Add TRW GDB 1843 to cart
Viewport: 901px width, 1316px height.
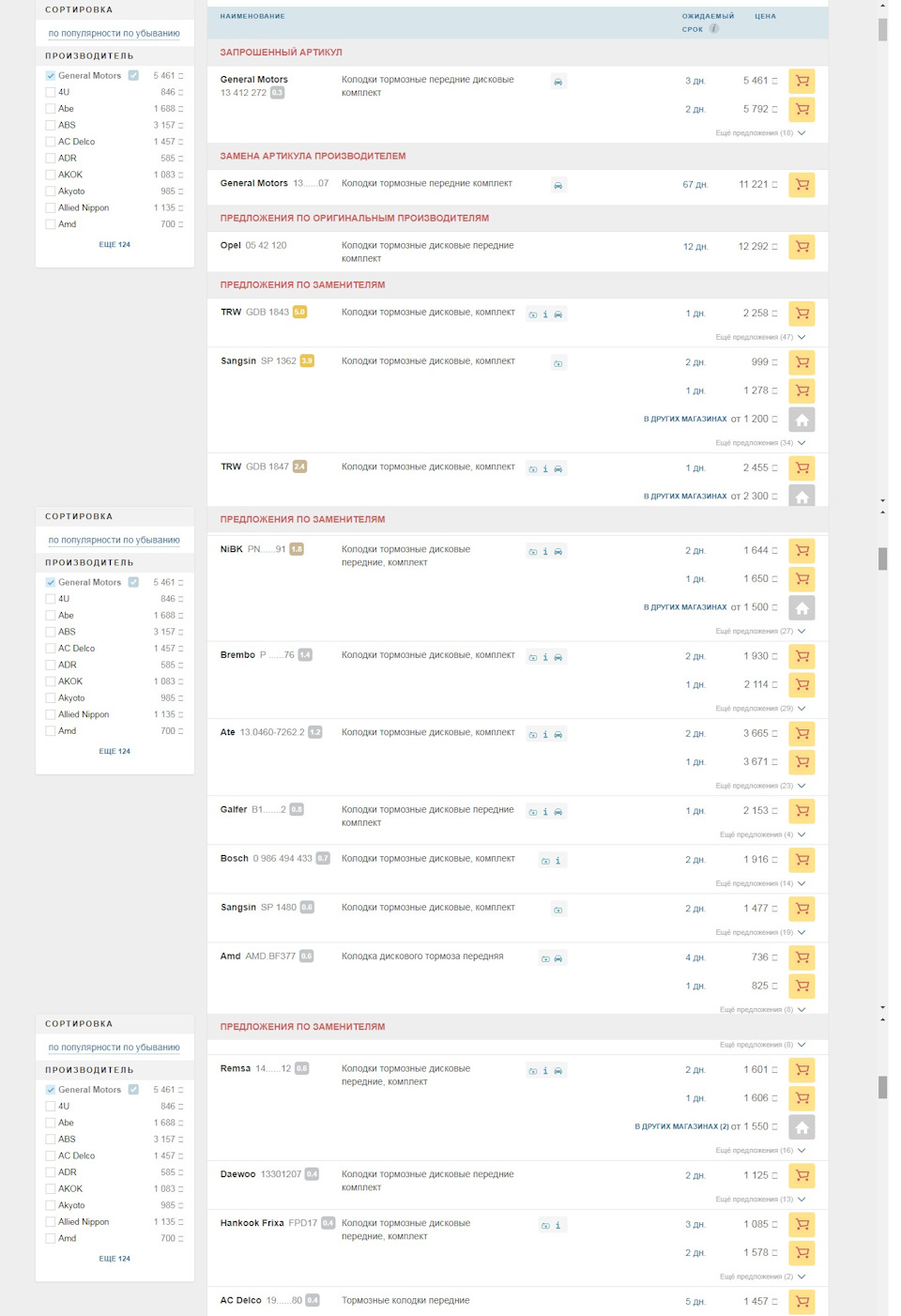[x=802, y=314]
